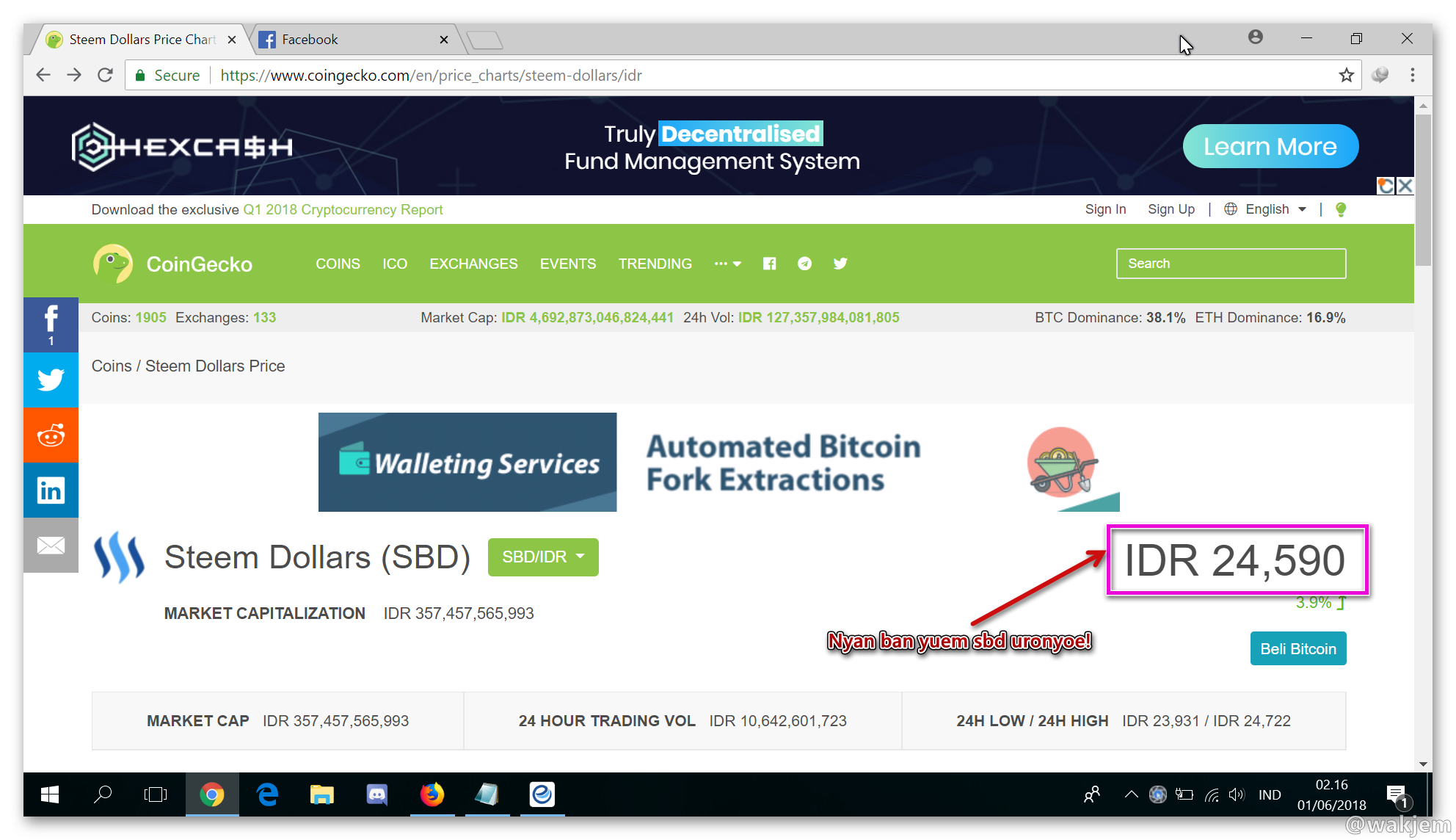Image resolution: width=1456 pixels, height=840 pixels.
Task: Reload the CoinGecko page
Action: click(105, 75)
